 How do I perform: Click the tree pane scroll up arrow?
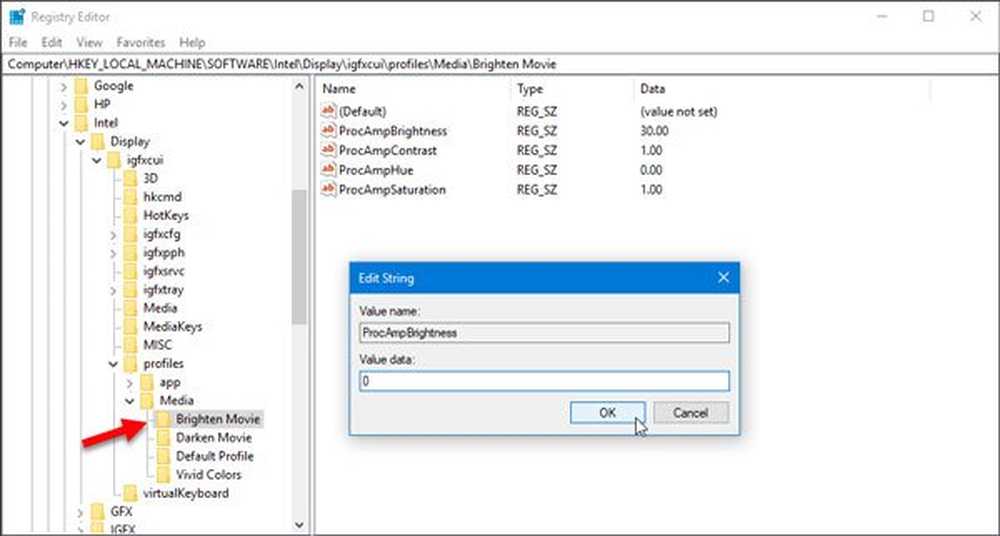point(300,86)
